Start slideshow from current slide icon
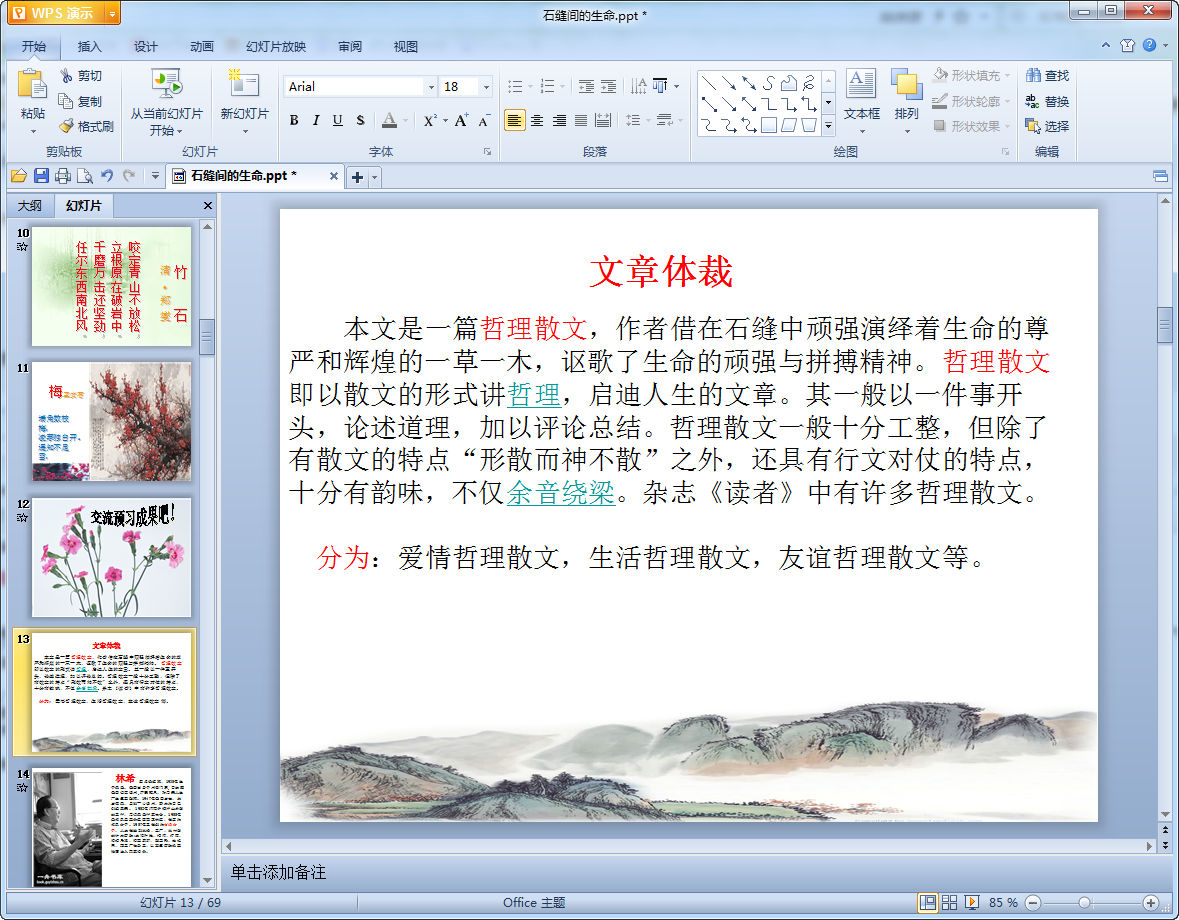 click(x=166, y=84)
